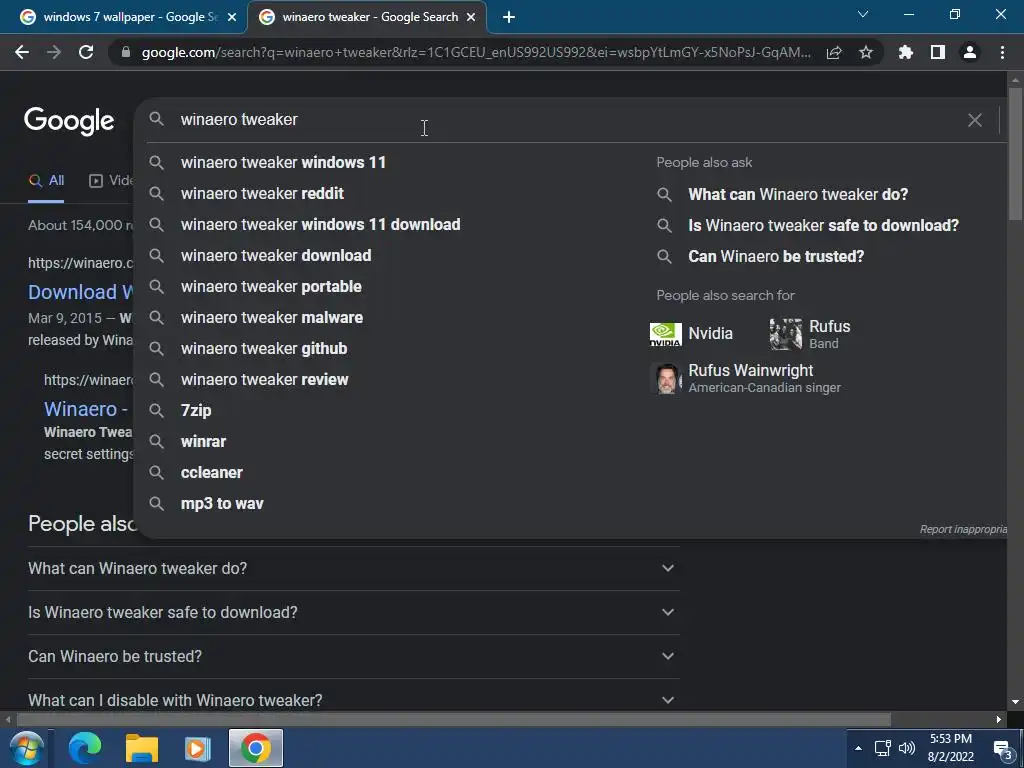Click the vertical scrollbar thumb
Image resolution: width=1024 pixels, height=768 pixels.
[x=1015, y=155]
